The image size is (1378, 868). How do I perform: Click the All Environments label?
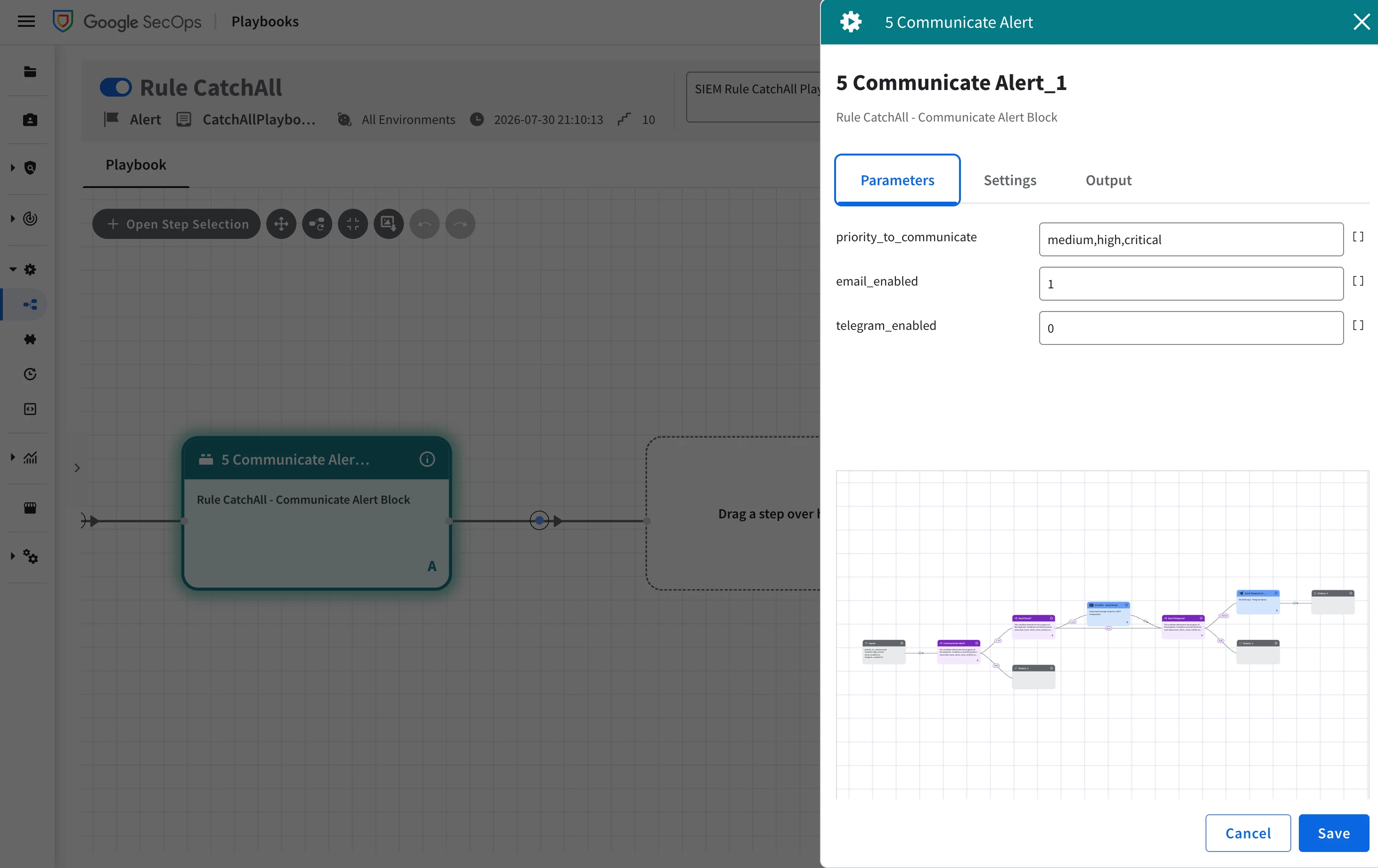click(x=408, y=120)
